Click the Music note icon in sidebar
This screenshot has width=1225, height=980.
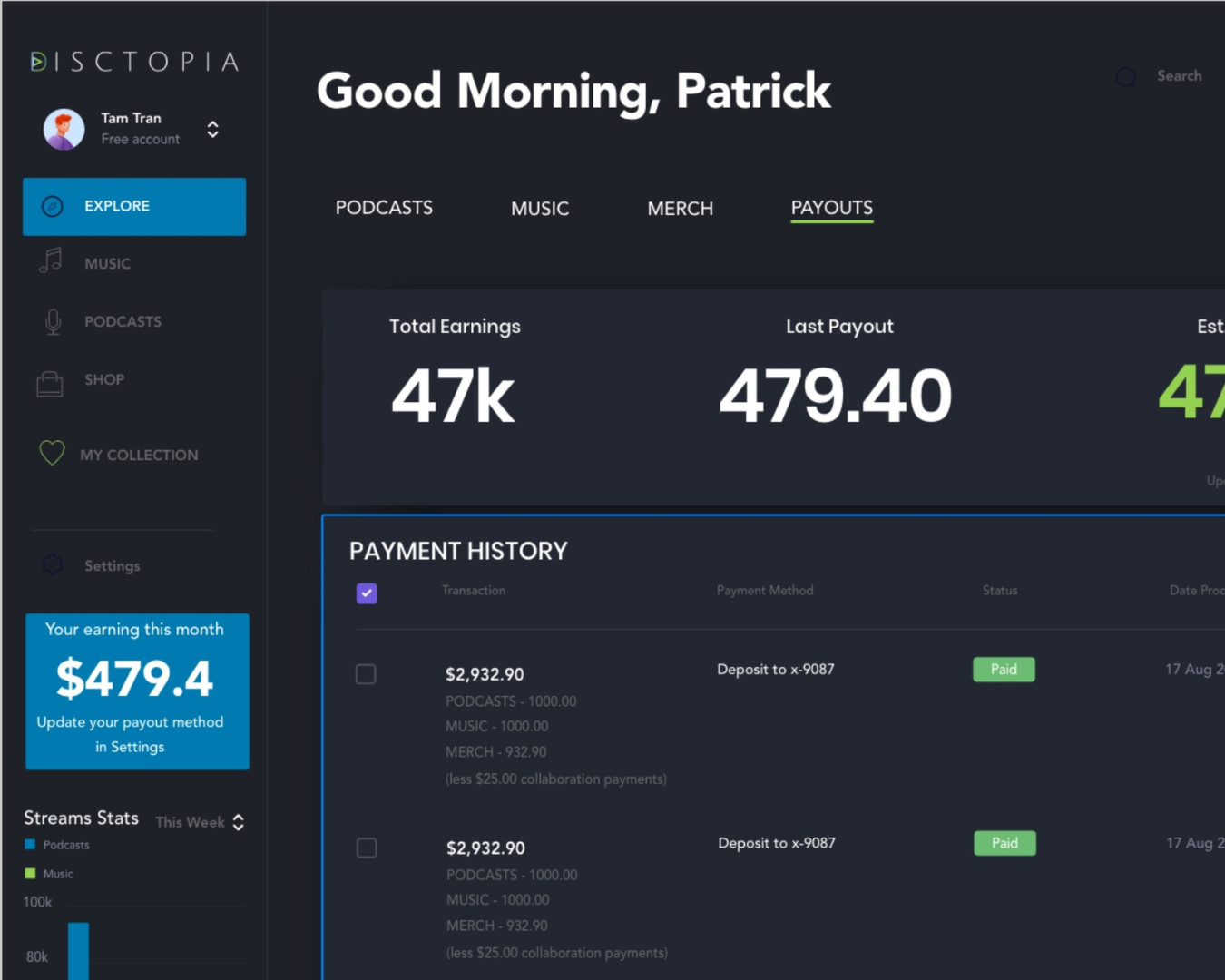tap(51, 261)
